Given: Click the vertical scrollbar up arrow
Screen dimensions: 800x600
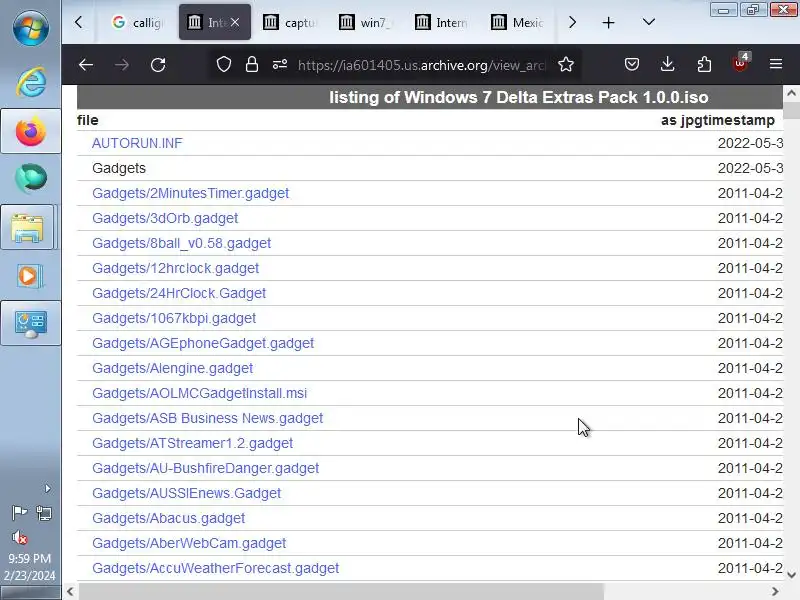Looking at the screenshot, I should point(791,93).
